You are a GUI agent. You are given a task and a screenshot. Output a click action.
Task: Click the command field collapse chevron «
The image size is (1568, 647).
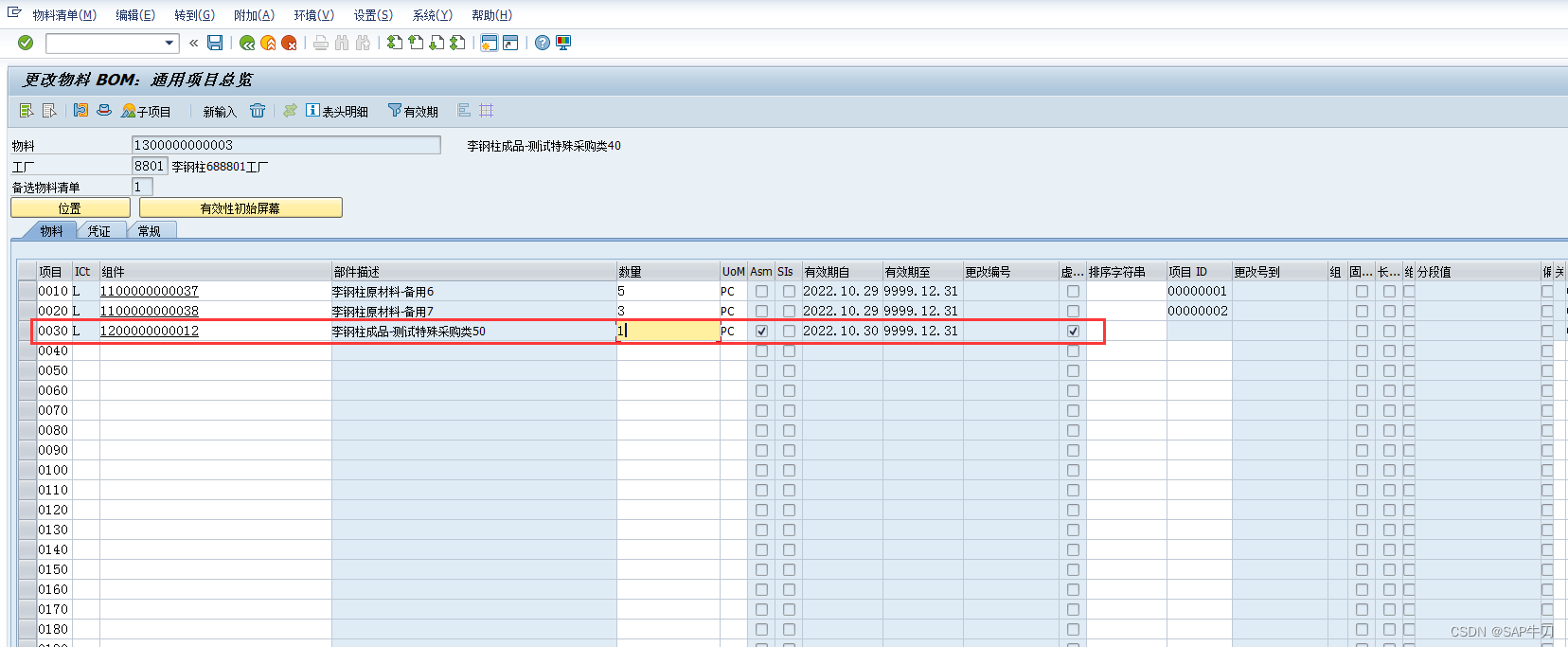pos(193,43)
